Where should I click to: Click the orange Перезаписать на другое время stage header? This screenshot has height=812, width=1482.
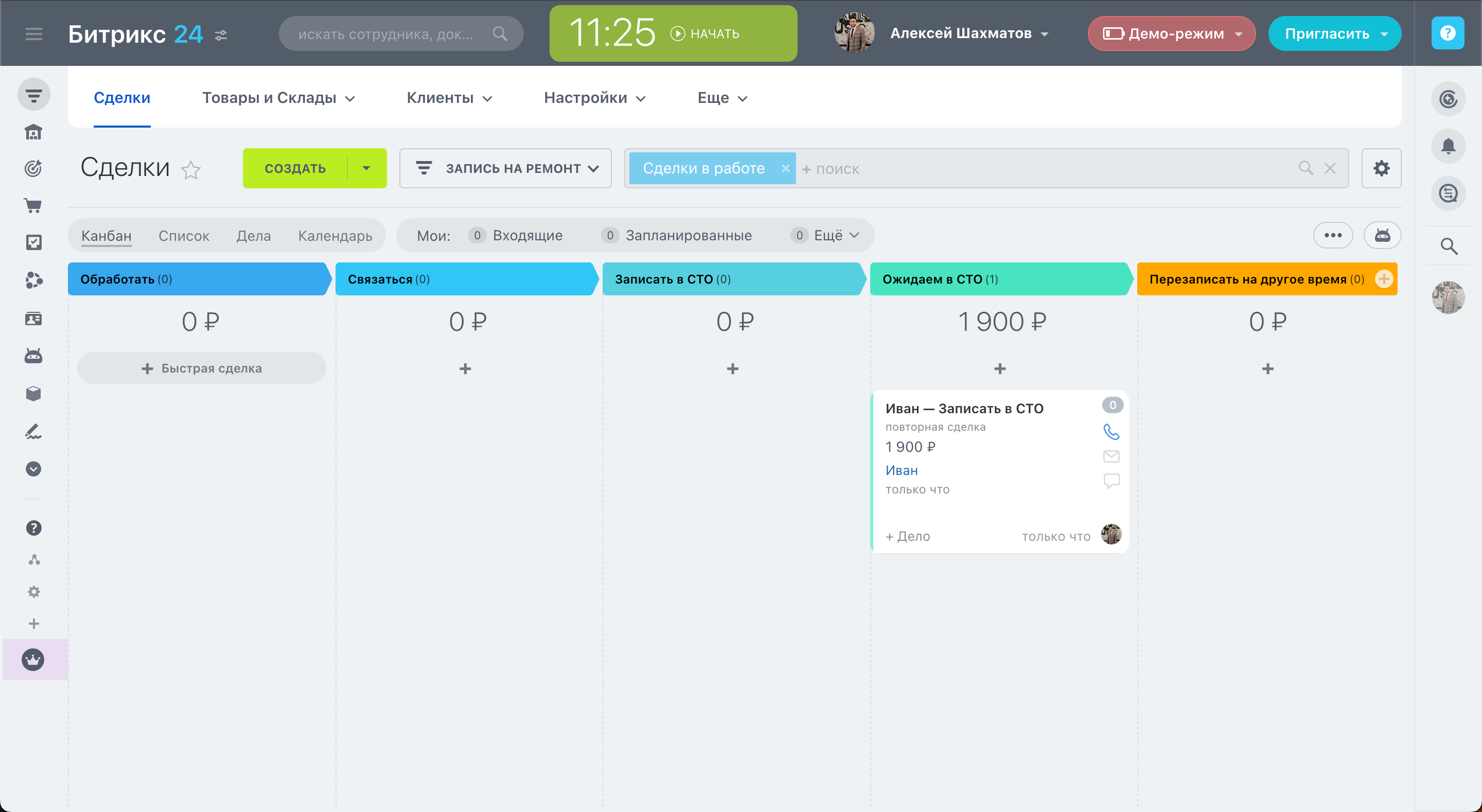(1248, 280)
